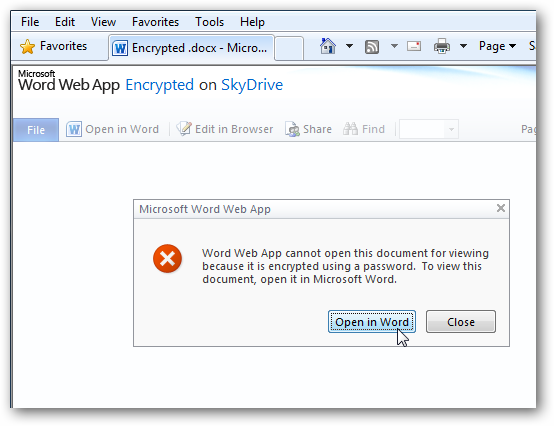The height and width of the screenshot is (426, 554).
Task: Click the RSS feeds icon
Action: point(372,47)
